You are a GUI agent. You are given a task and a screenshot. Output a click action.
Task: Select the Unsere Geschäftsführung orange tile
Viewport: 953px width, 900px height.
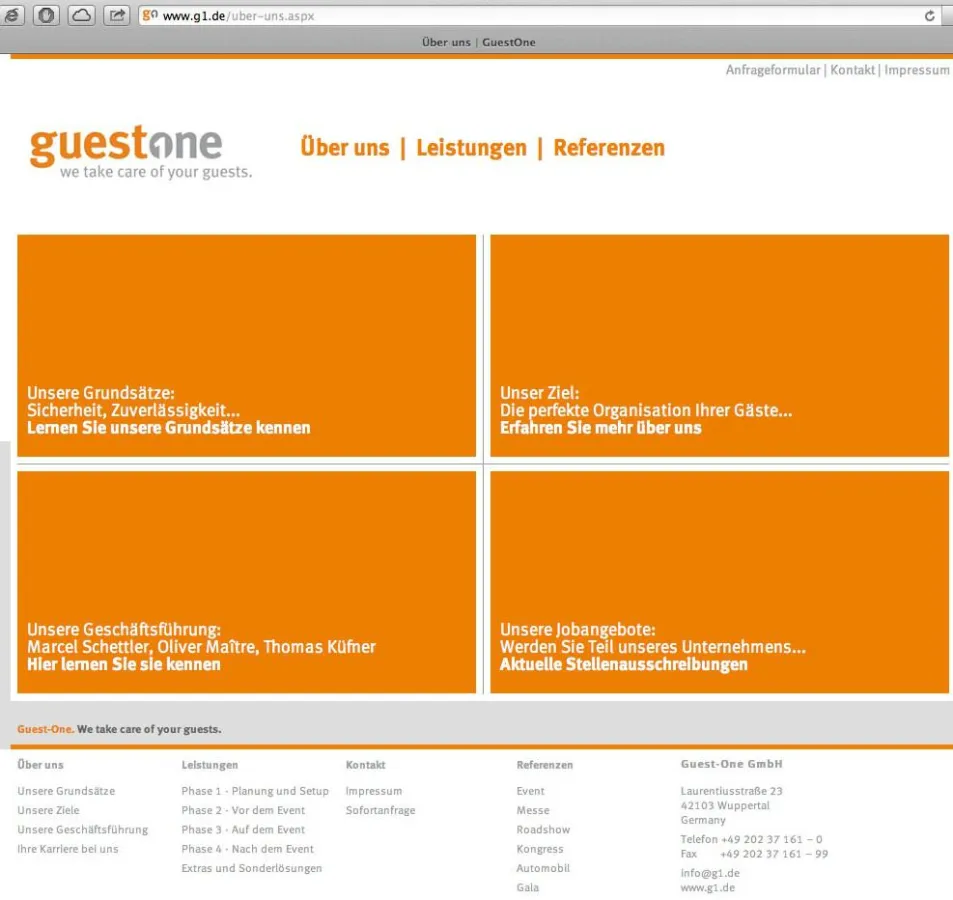click(246, 582)
